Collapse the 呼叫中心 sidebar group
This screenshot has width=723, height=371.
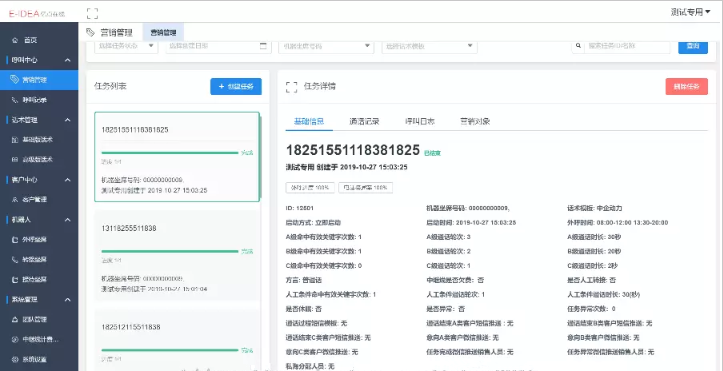(x=68, y=60)
